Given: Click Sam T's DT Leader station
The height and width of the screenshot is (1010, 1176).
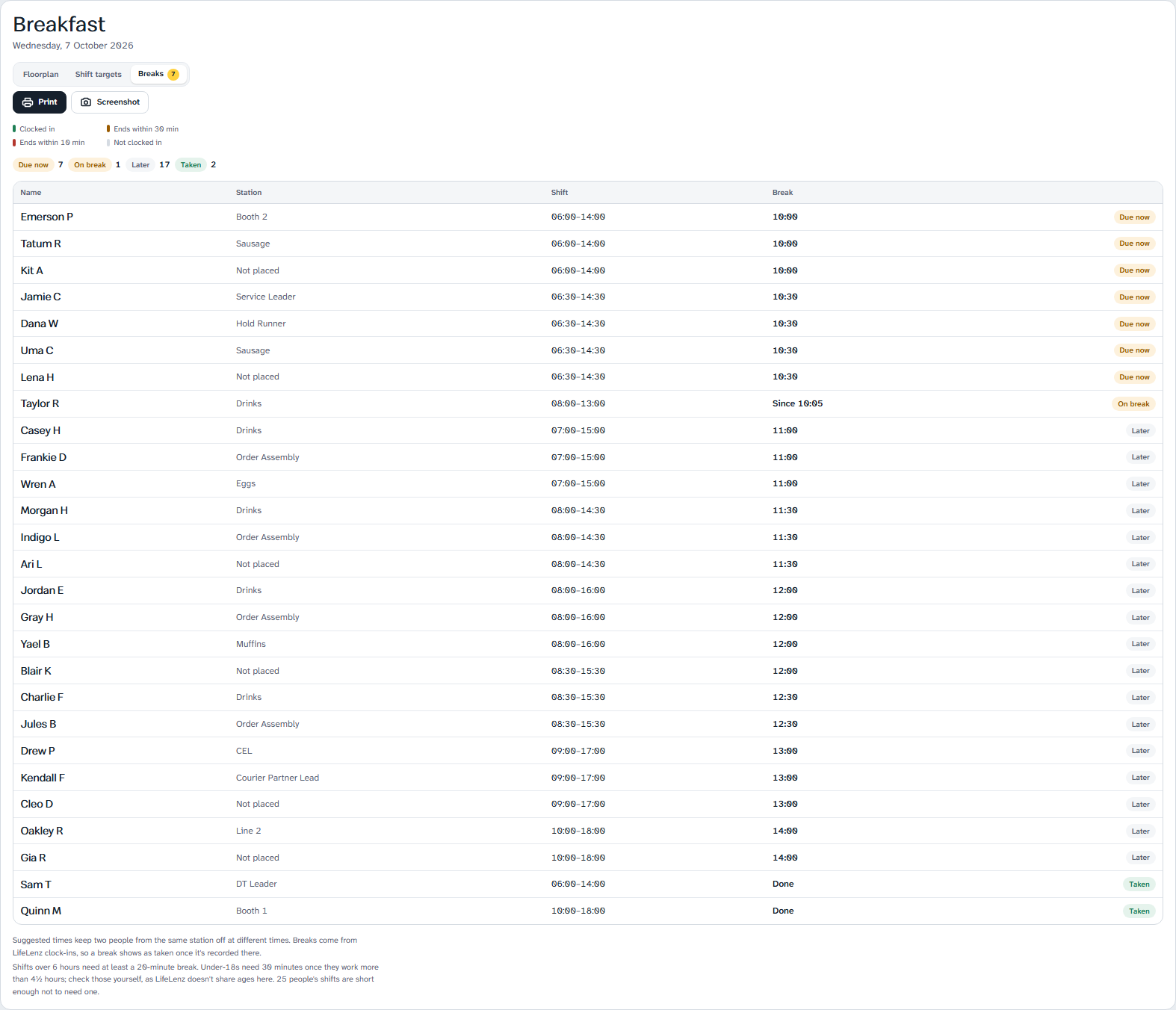Looking at the screenshot, I should [x=256, y=884].
